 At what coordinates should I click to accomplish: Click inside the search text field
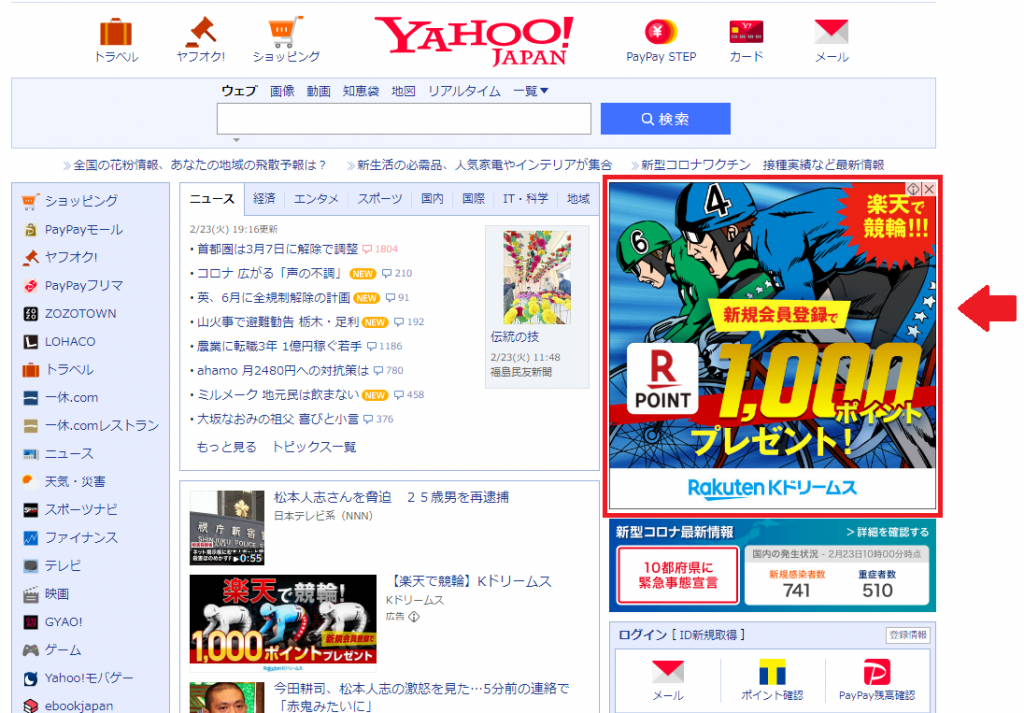coord(404,119)
